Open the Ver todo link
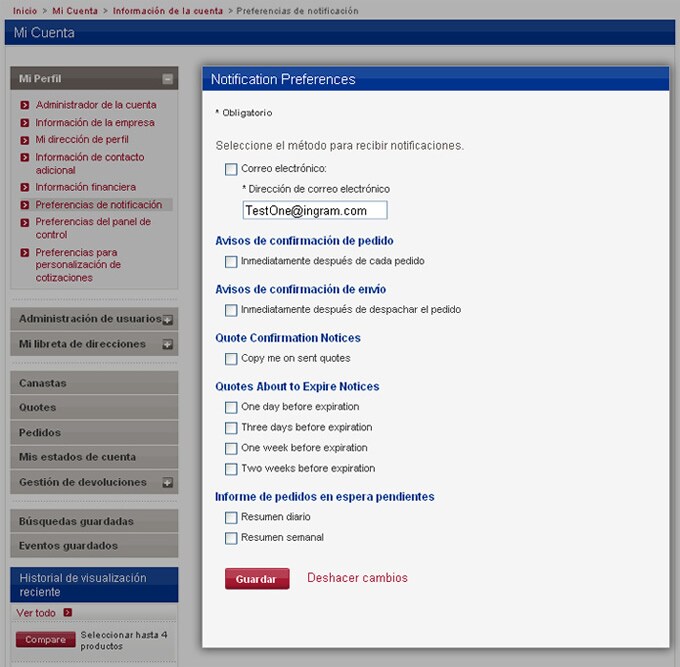This screenshot has height=667, width=680. pyautogui.click(x=36, y=613)
